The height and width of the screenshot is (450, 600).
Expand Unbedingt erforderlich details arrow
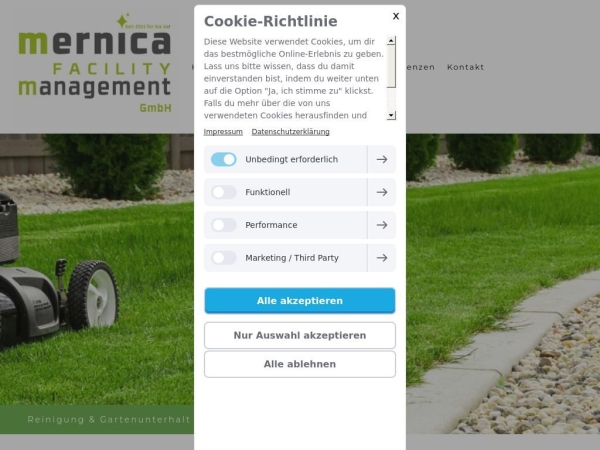point(382,160)
